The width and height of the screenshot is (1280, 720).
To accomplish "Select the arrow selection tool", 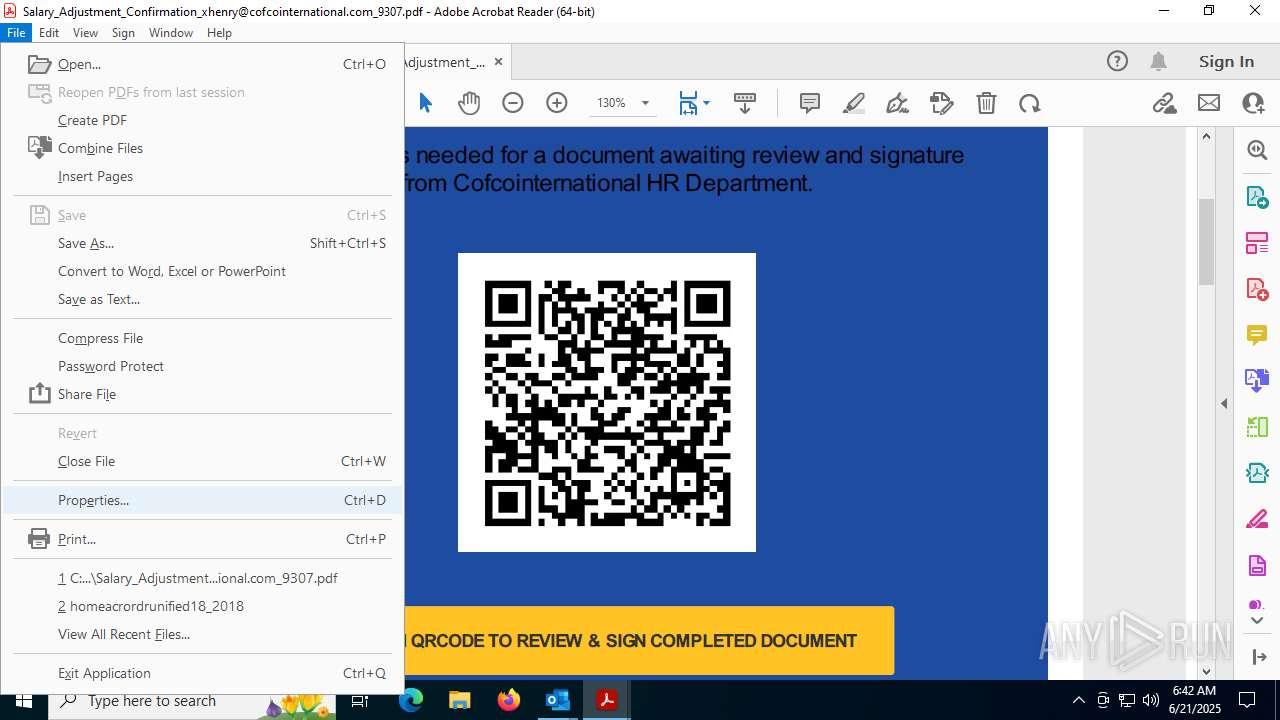I will pyautogui.click(x=426, y=103).
